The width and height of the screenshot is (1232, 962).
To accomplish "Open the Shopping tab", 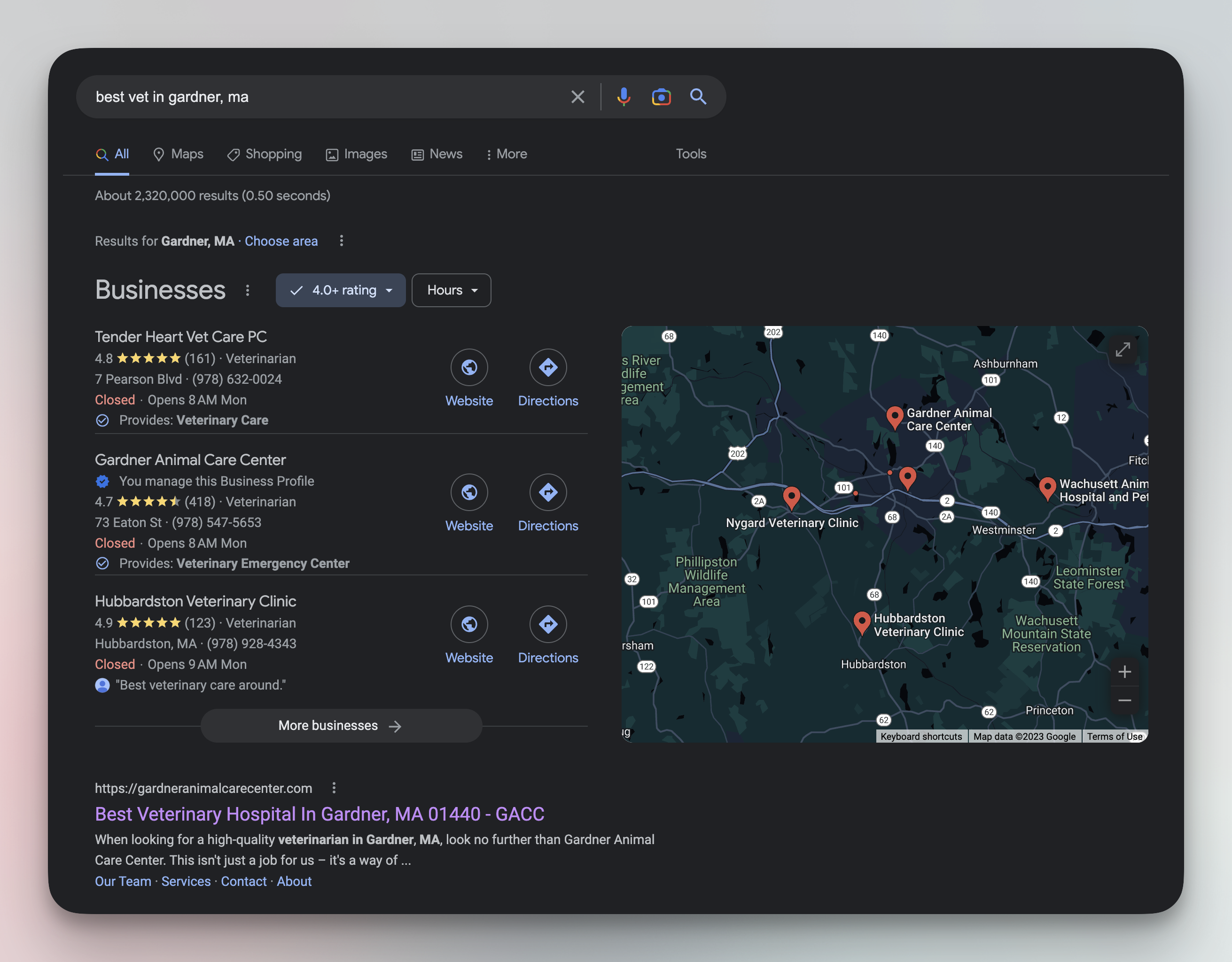I will (265, 154).
